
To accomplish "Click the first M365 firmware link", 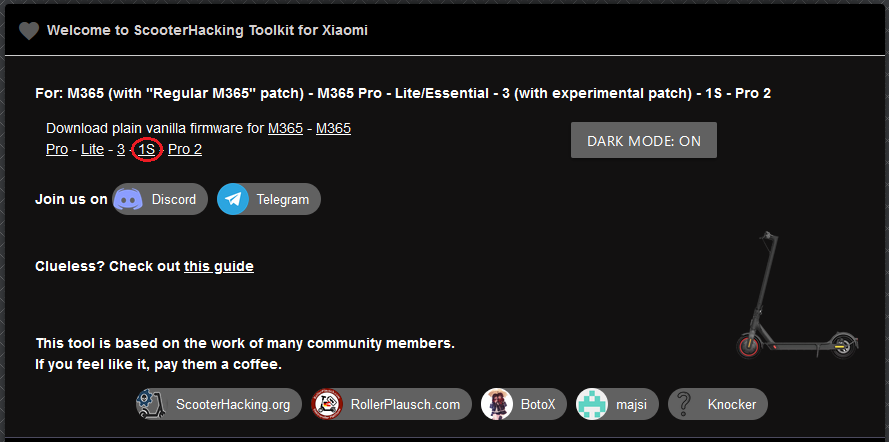I will pos(285,128).
